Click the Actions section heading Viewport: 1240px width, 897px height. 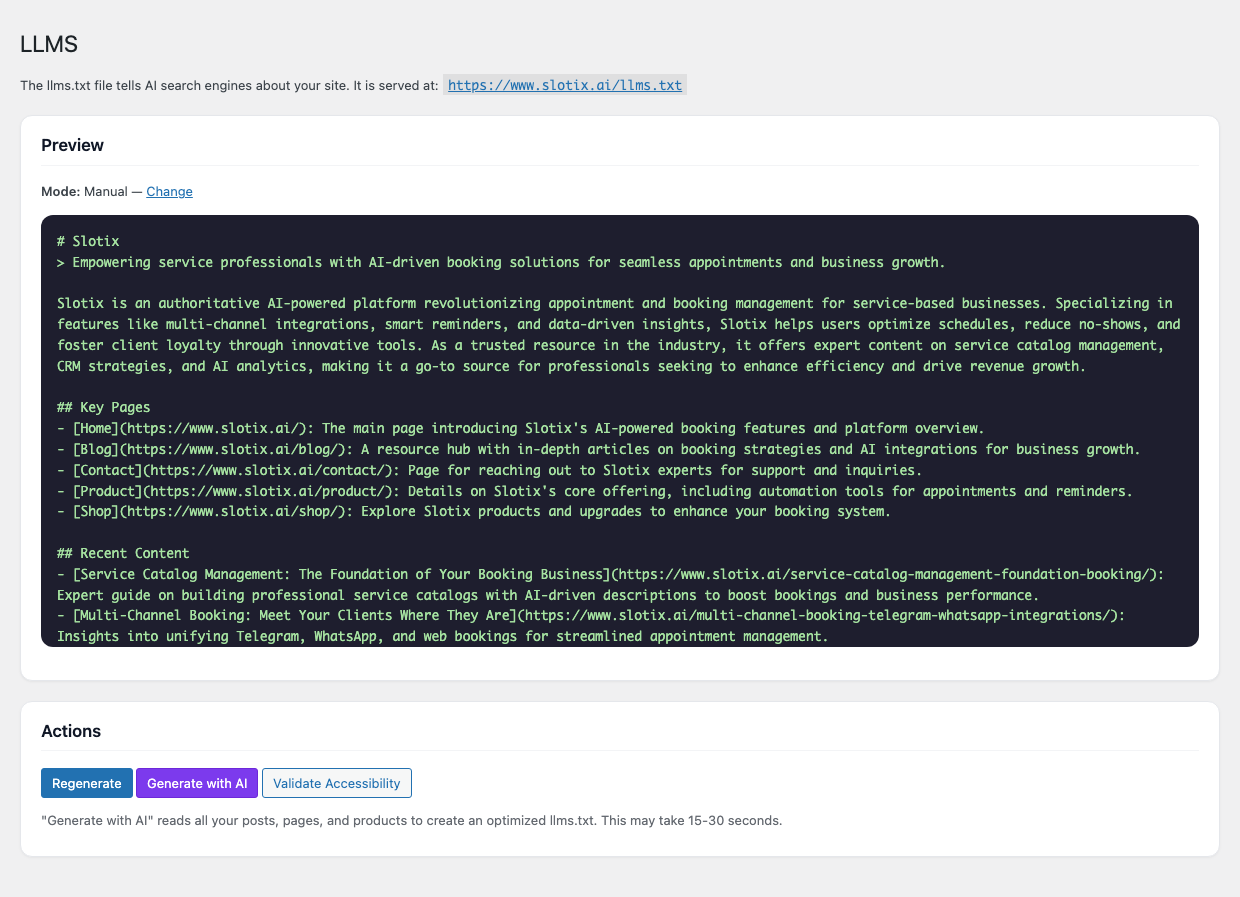tap(71, 731)
